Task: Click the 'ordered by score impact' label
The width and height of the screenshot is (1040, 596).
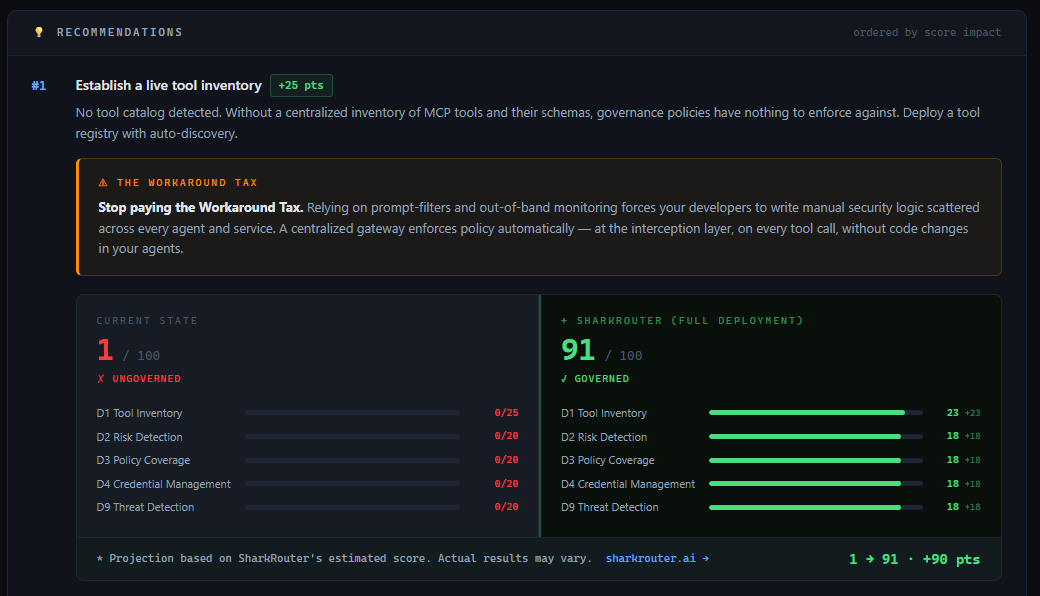Action: pyautogui.click(x=927, y=32)
